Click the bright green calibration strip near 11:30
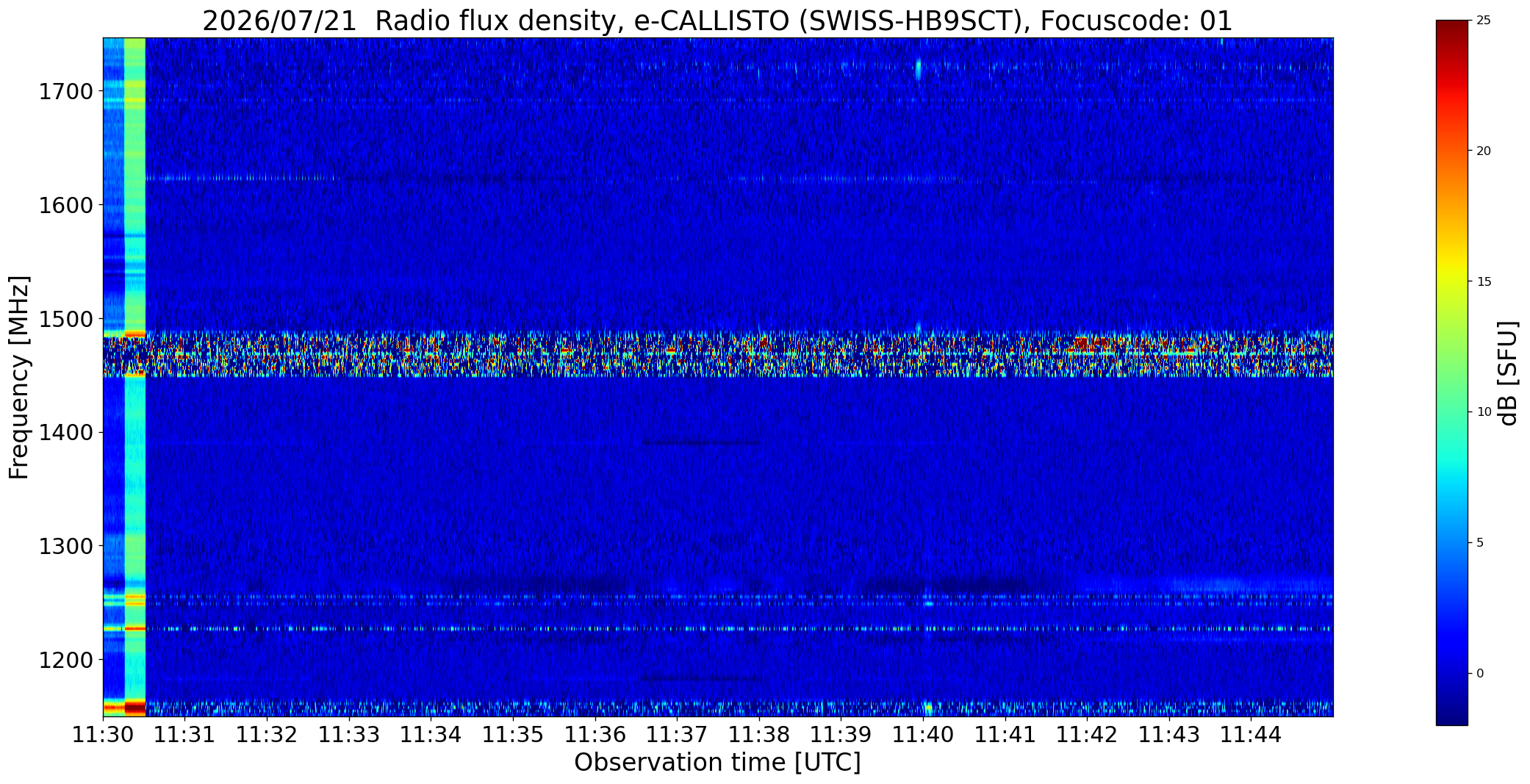Image resolution: width=1530 pixels, height=784 pixels. point(135,377)
